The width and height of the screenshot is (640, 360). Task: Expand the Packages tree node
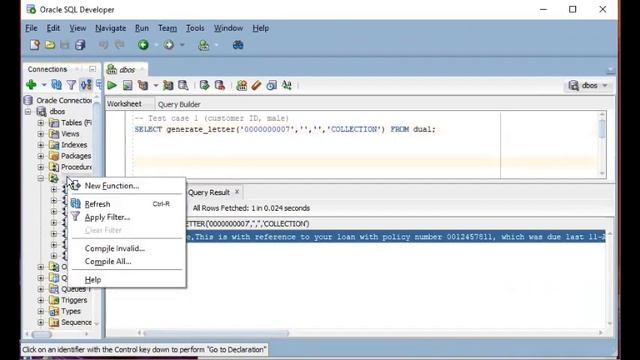click(40, 156)
